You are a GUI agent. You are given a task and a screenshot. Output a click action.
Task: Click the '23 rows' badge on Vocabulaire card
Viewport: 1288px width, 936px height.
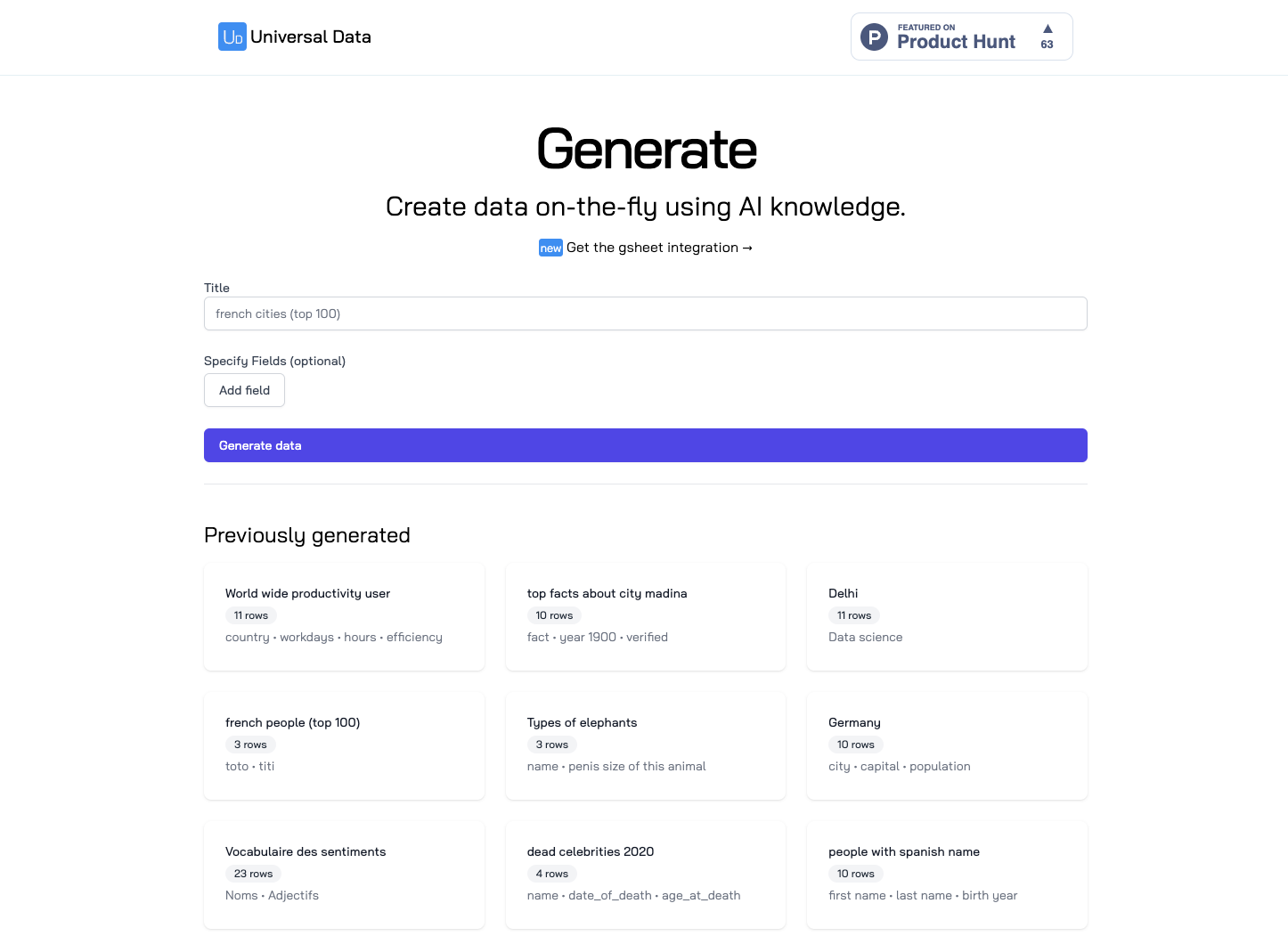(x=253, y=873)
